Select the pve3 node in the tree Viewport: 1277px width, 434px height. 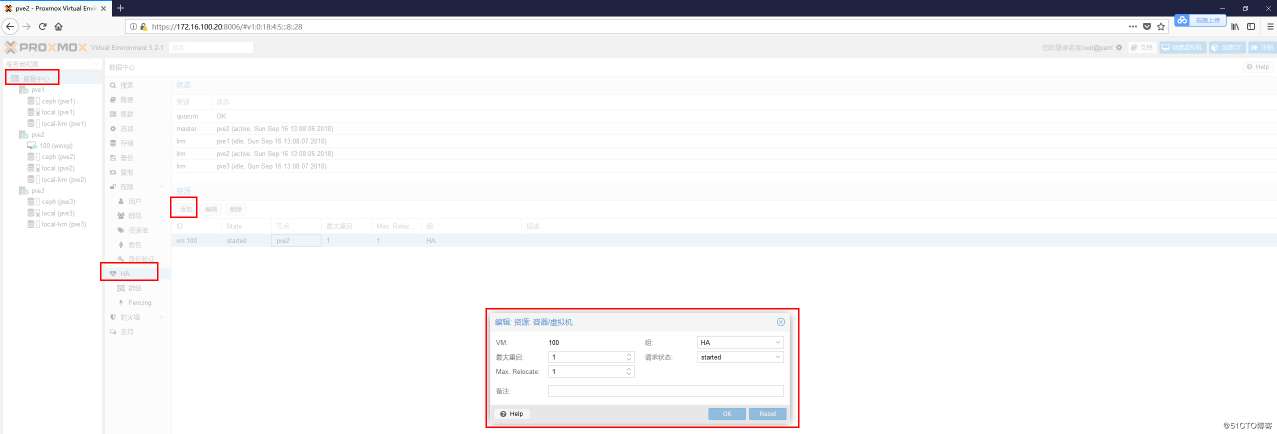point(38,190)
